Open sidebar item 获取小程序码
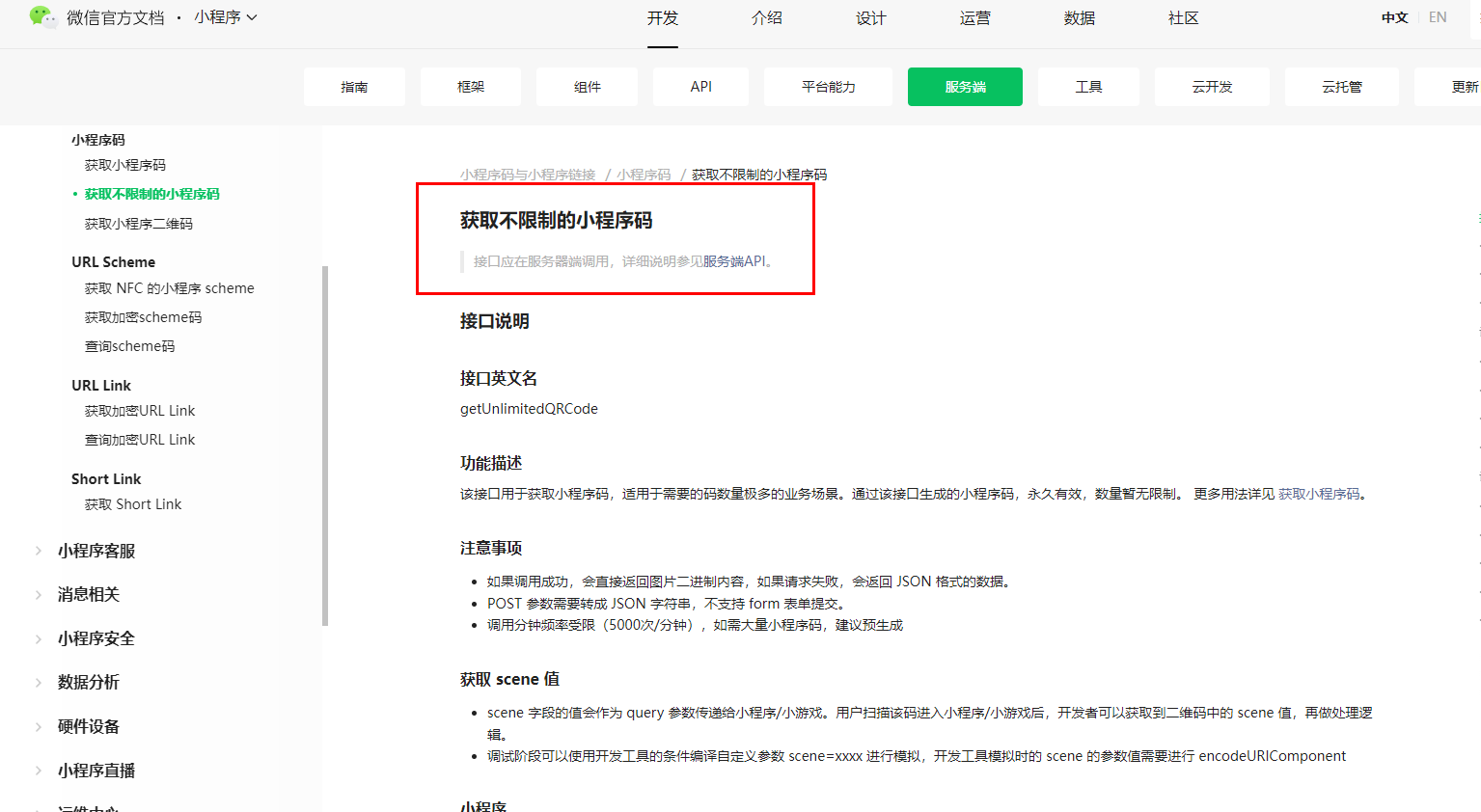Viewport: 1481px width, 812px height. pos(125,165)
